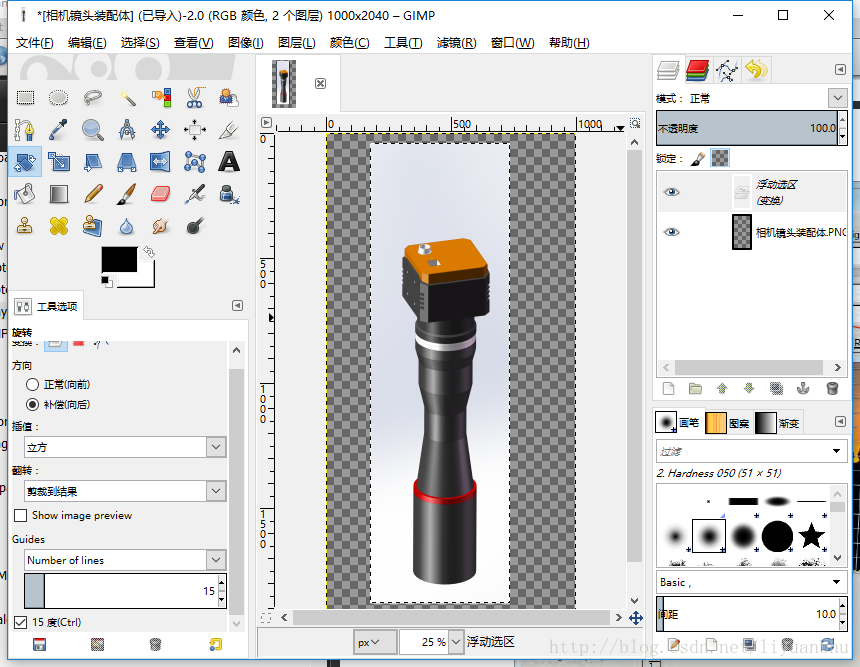Select the Text tool
The width and height of the screenshot is (860, 667).
[x=229, y=162]
